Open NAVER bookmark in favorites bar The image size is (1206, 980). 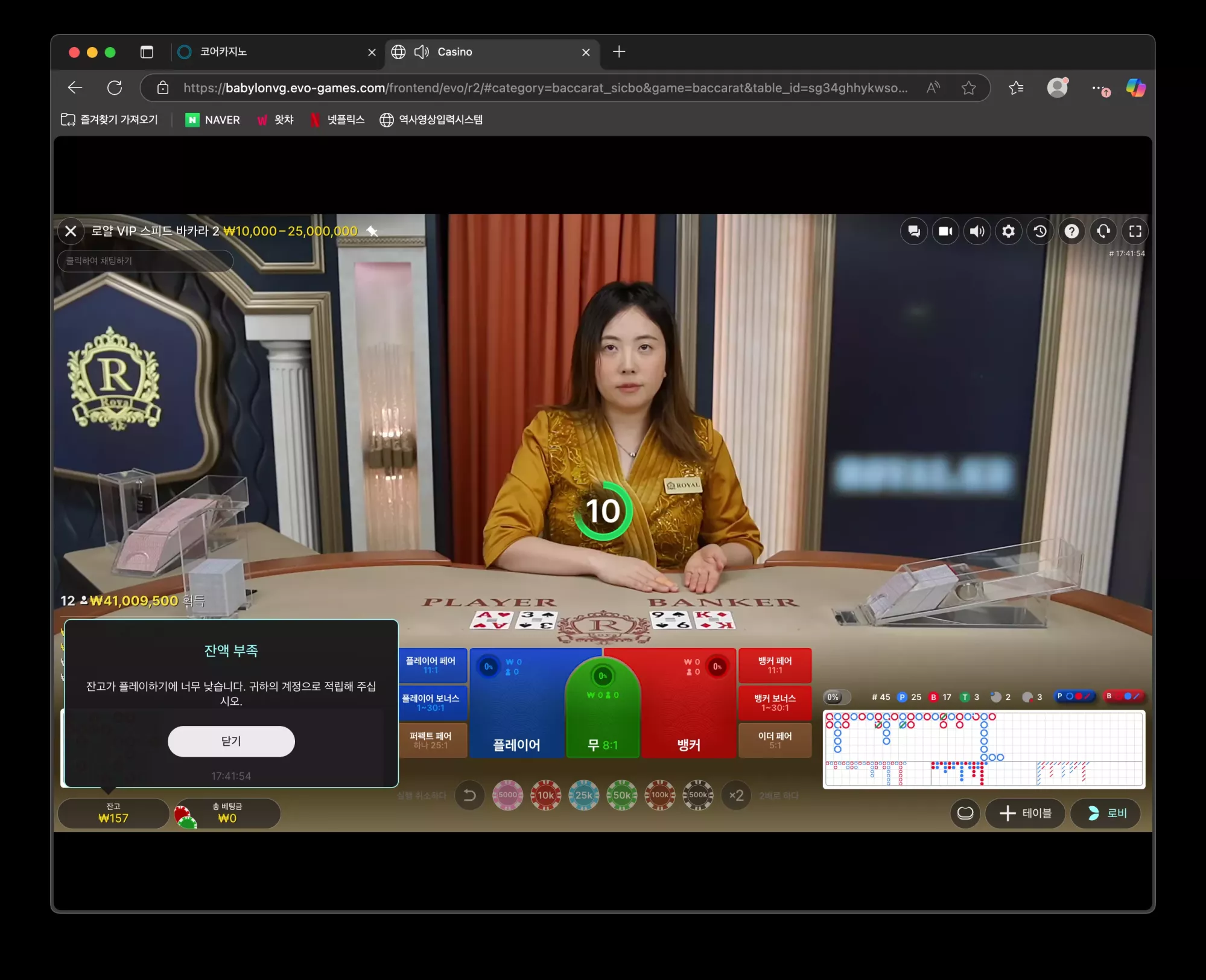point(212,119)
